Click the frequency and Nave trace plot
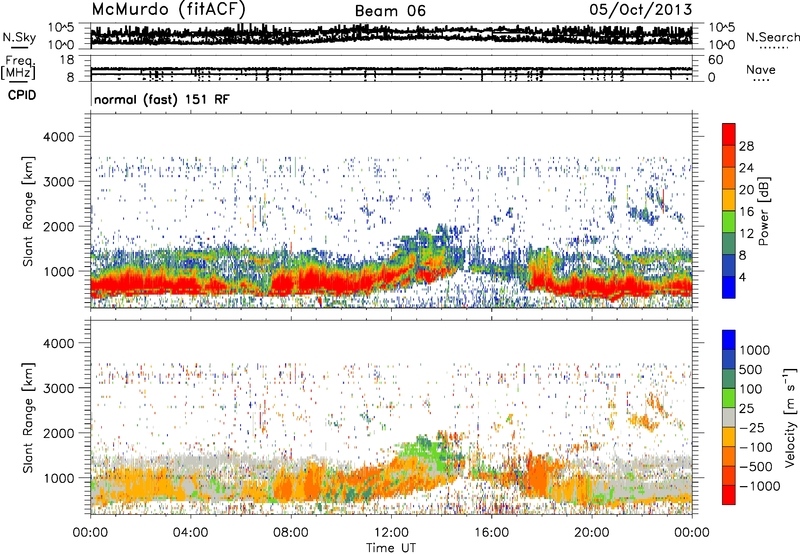The height and width of the screenshot is (554, 800). pos(391,68)
